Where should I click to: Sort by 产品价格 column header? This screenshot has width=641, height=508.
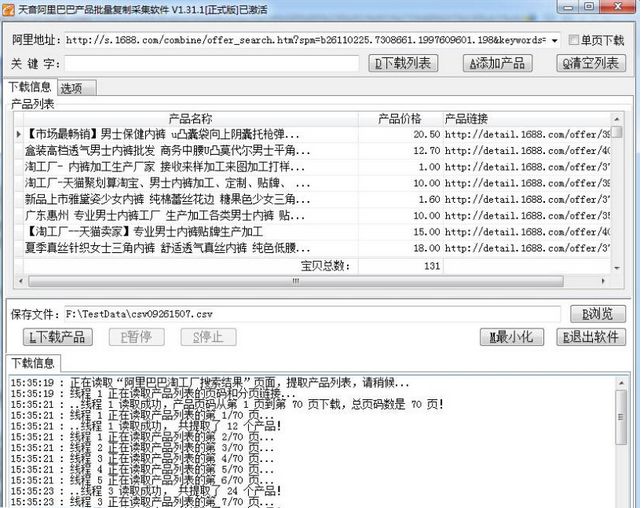(400, 119)
